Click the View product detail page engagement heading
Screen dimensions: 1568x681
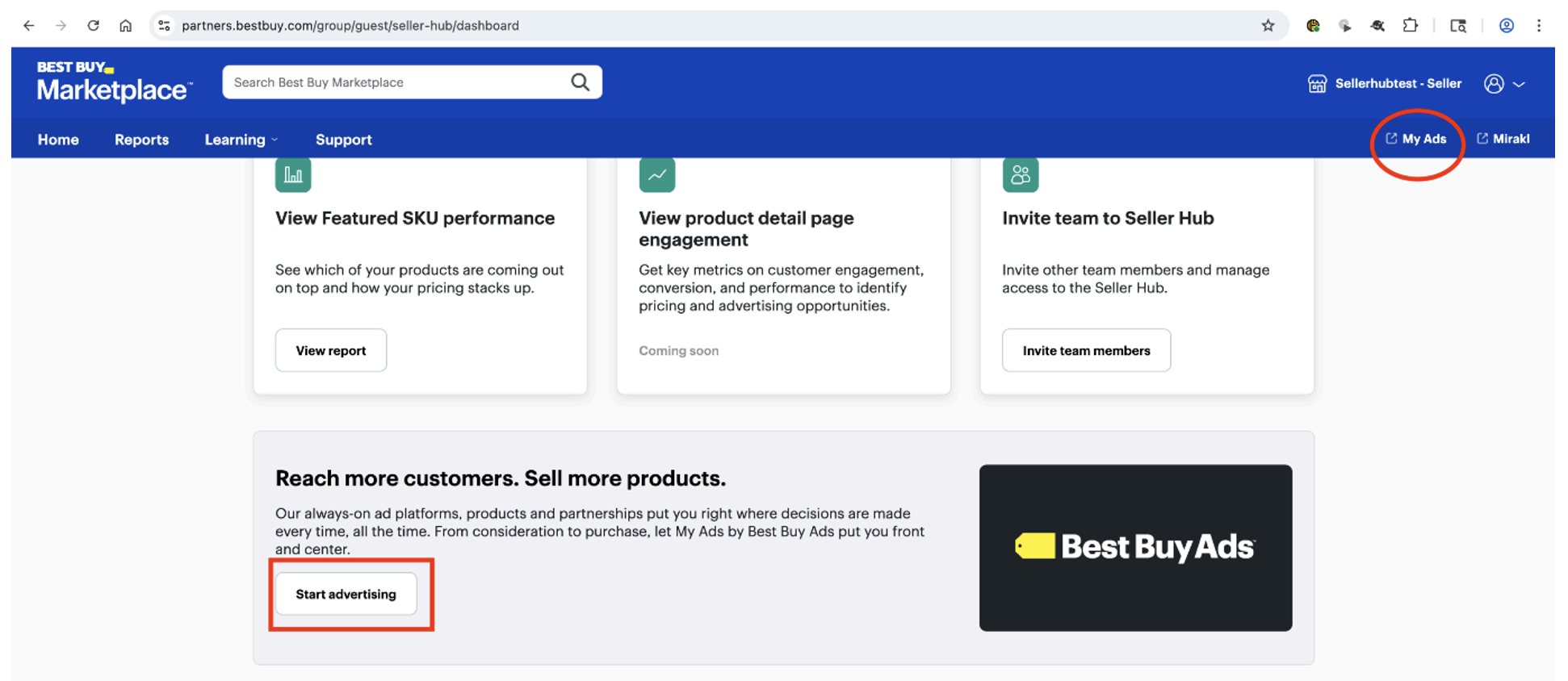pos(746,228)
